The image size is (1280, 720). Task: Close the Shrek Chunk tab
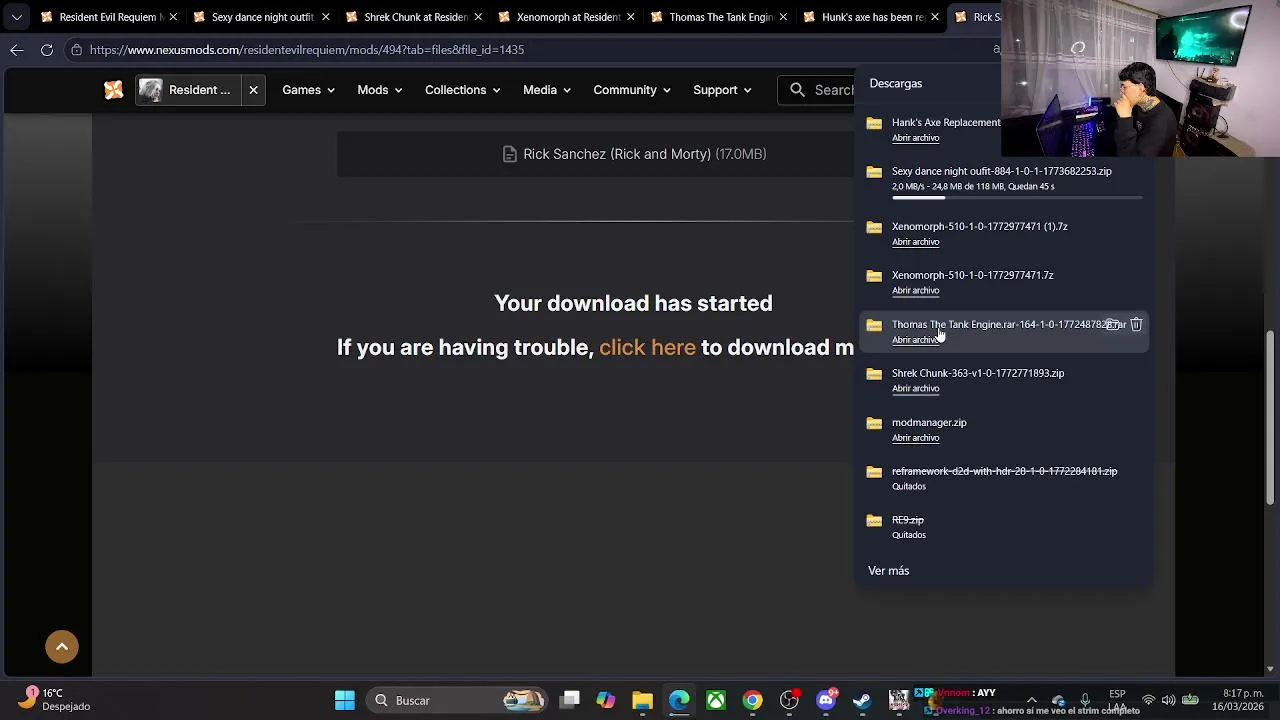[x=477, y=17]
